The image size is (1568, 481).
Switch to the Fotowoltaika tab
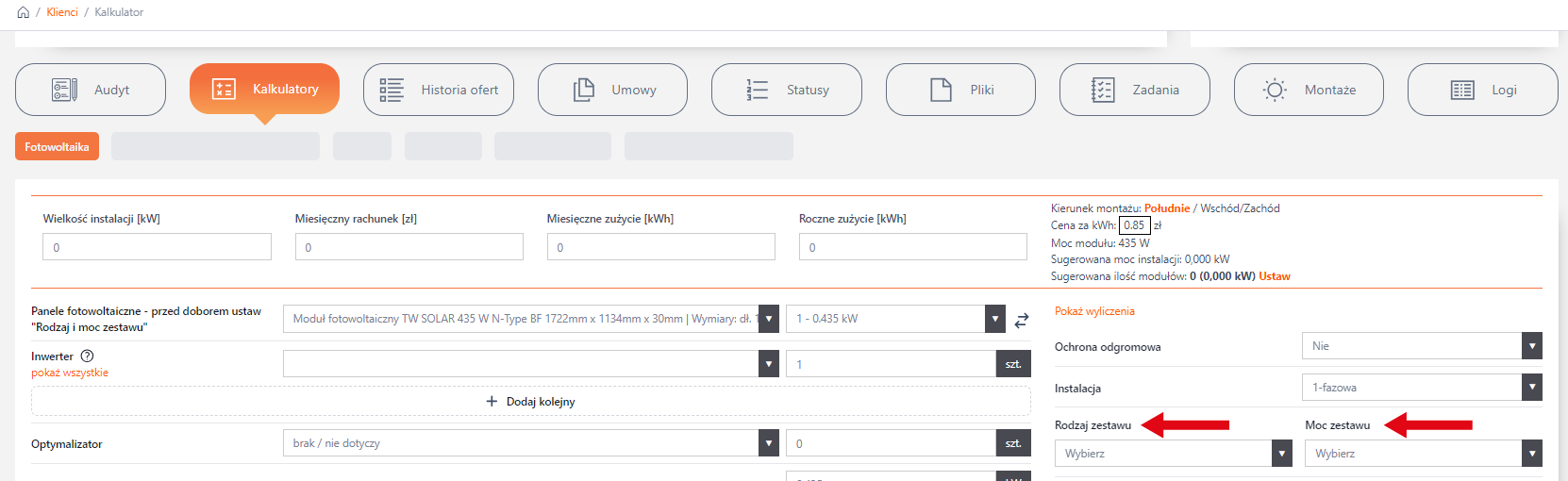[x=57, y=147]
